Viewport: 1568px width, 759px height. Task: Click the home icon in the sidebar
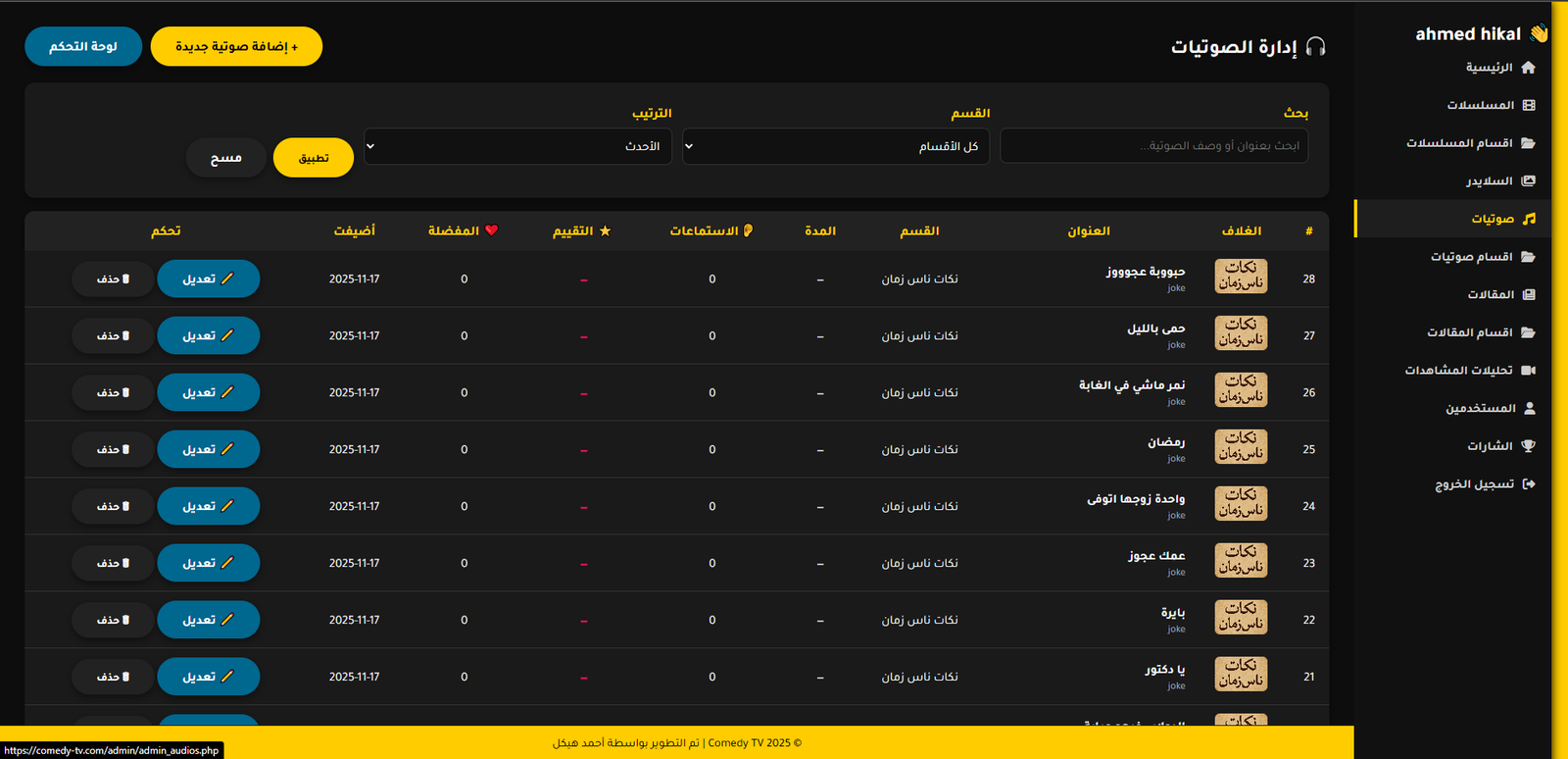[x=1528, y=68]
